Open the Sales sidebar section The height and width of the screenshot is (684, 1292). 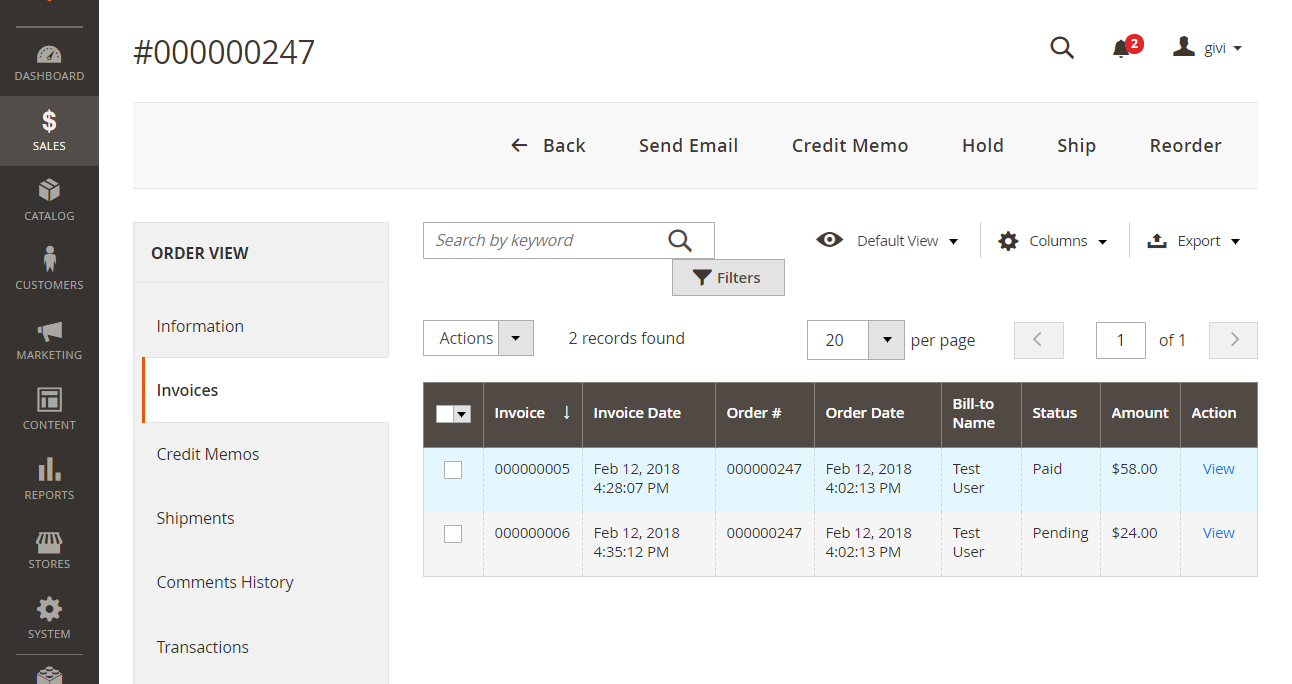click(x=49, y=131)
